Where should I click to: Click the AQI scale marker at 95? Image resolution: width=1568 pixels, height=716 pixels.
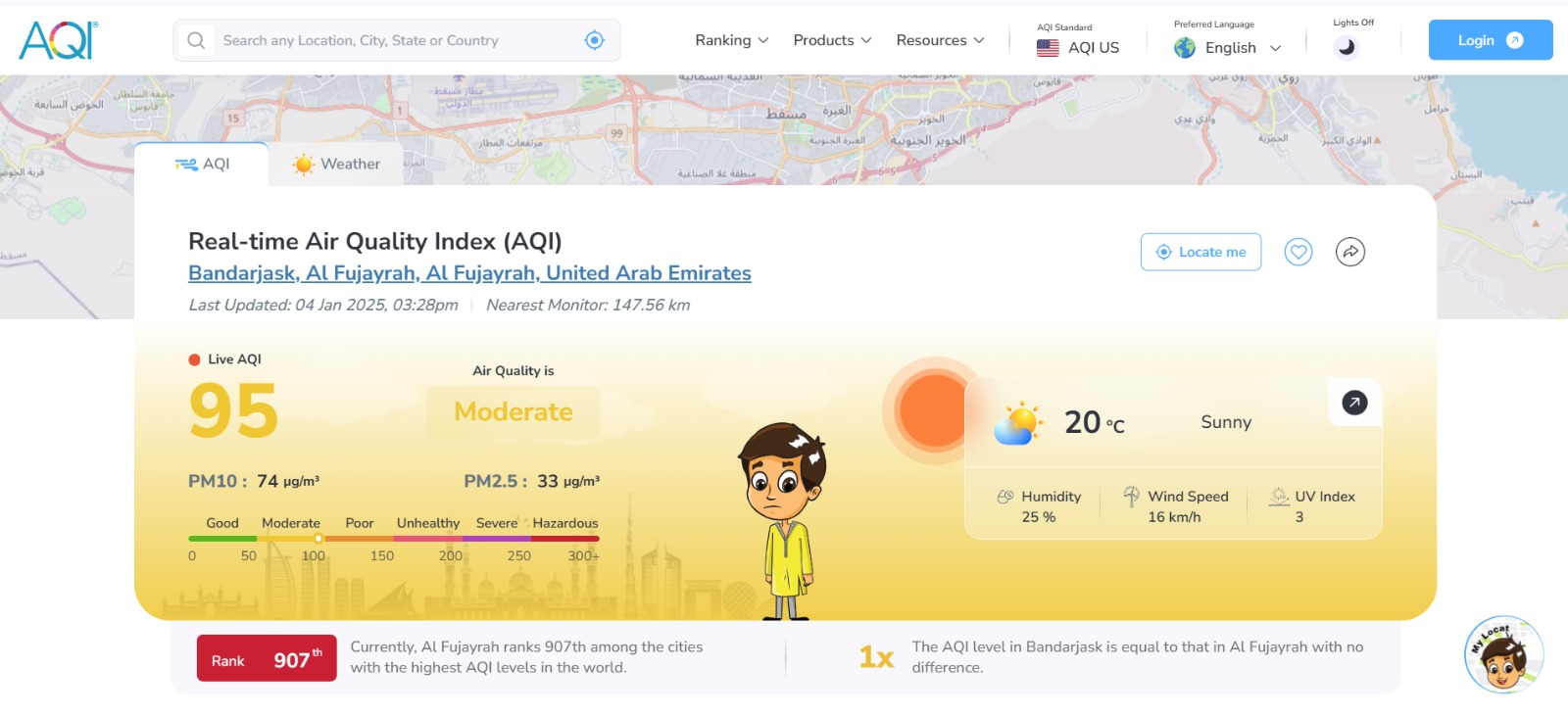(318, 538)
